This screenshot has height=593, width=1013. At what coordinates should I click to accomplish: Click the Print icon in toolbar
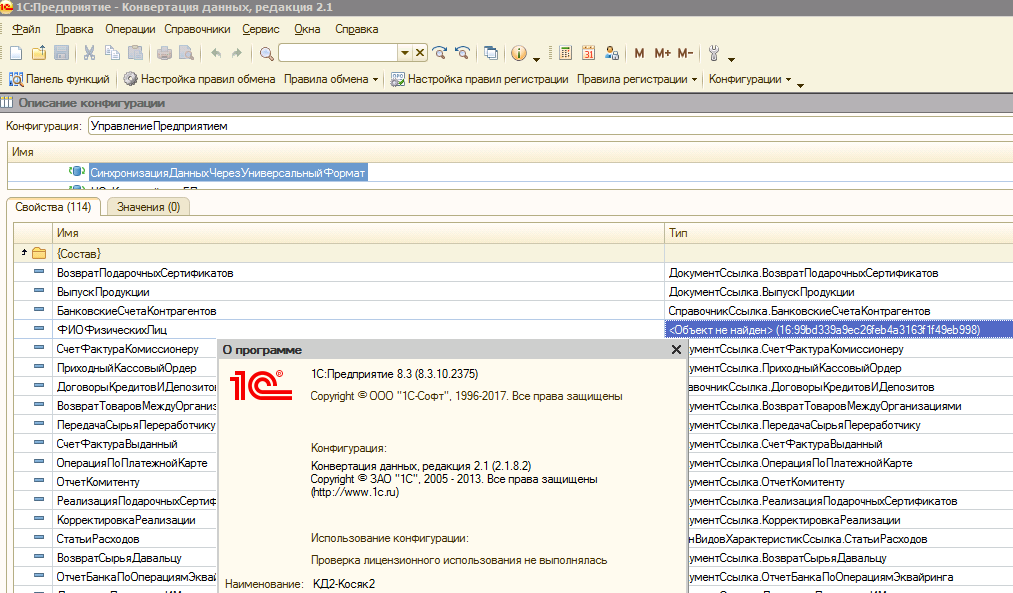pyautogui.click(x=165, y=53)
